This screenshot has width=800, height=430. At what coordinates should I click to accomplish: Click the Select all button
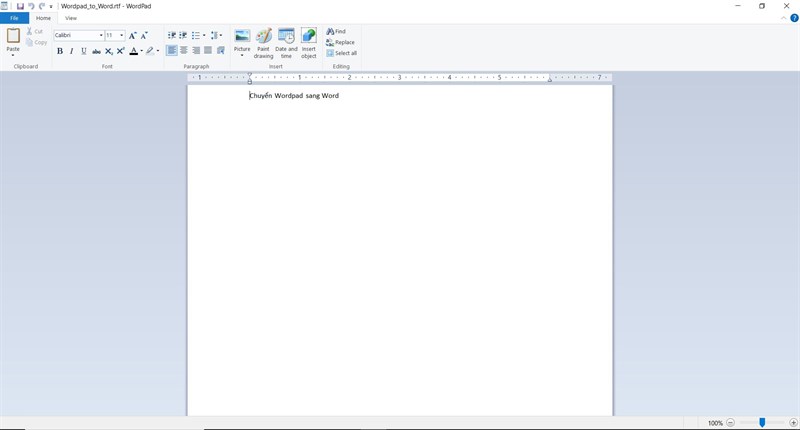click(341, 53)
